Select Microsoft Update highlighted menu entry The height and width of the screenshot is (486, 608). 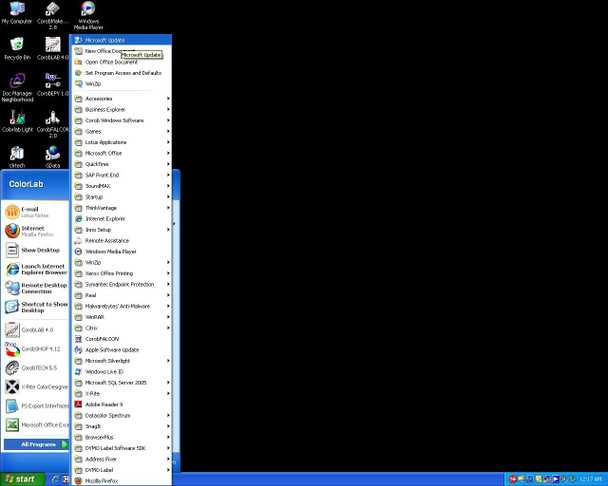[x=121, y=40]
